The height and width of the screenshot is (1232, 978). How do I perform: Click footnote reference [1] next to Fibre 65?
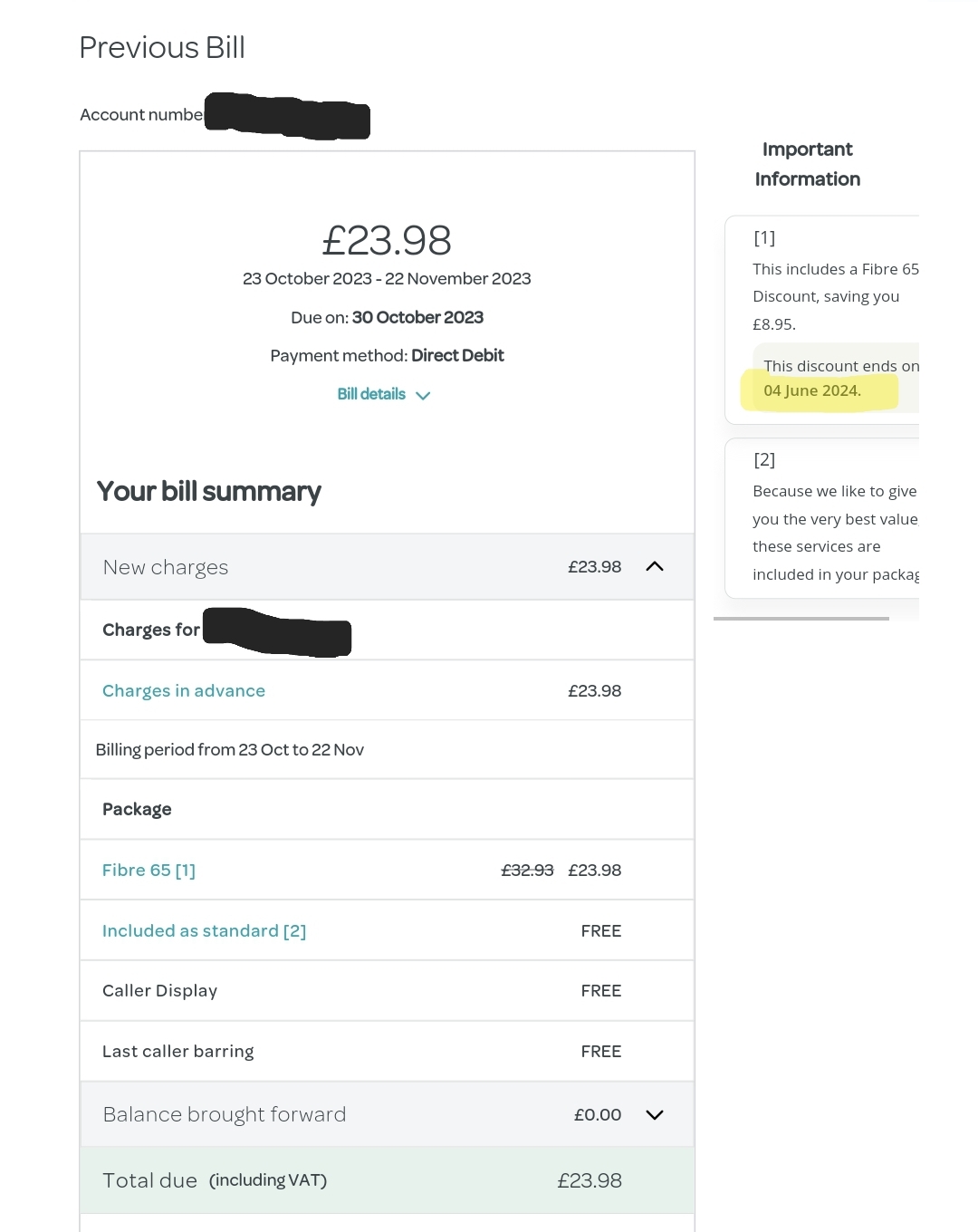(187, 870)
